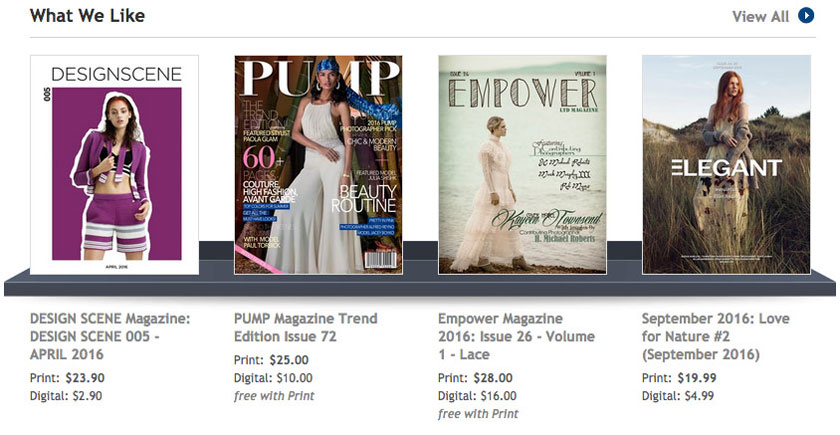Image resolution: width=840 pixels, height=435 pixels.
Task: Open DESIGN SCENE 005 - APRIL 2016 title link
Action: tap(110, 336)
